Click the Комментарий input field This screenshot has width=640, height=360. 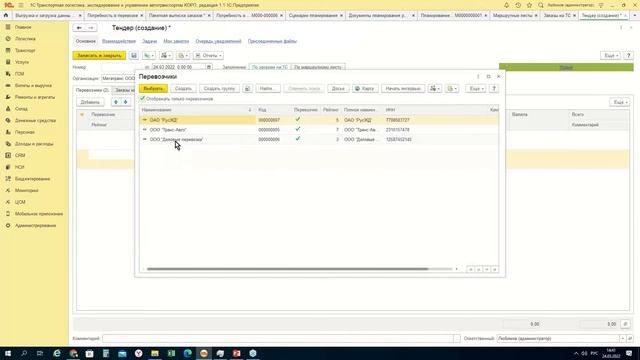[x=278, y=338]
